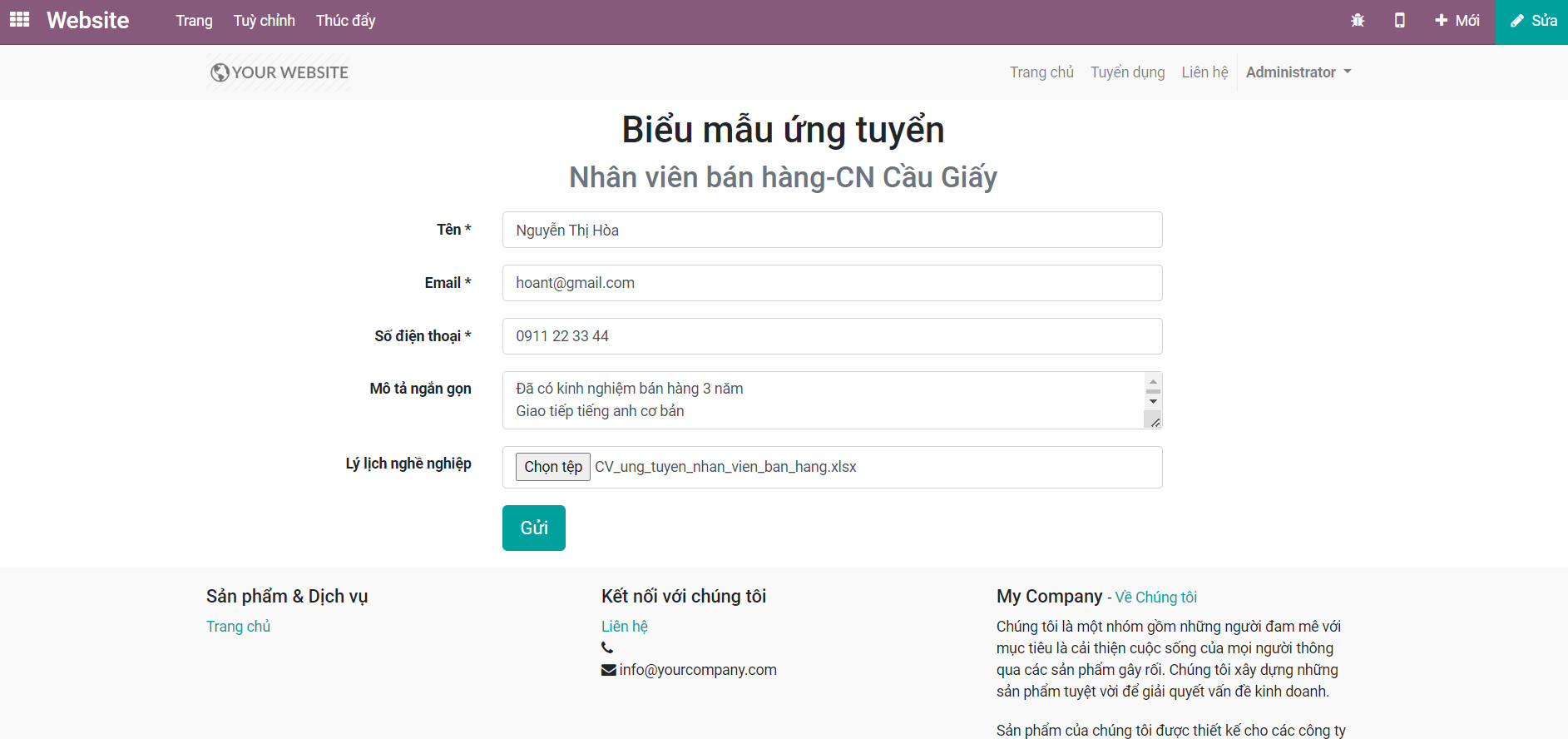Image resolution: width=1568 pixels, height=739 pixels.
Task: Go to Tuyển dụng page link
Action: pyautogui.click(x=1127, y=72)
